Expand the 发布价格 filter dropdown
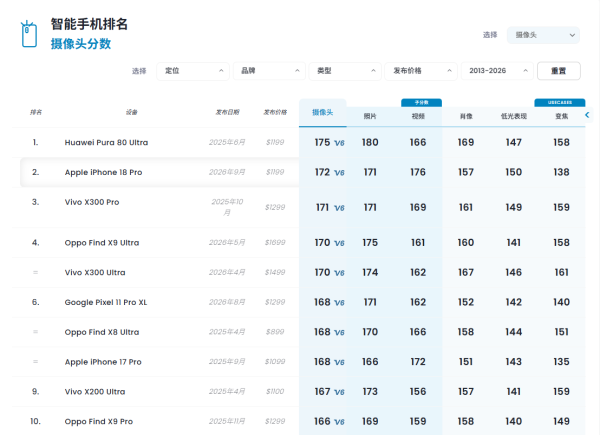This screenshot has height=435, width=600. 421,71
